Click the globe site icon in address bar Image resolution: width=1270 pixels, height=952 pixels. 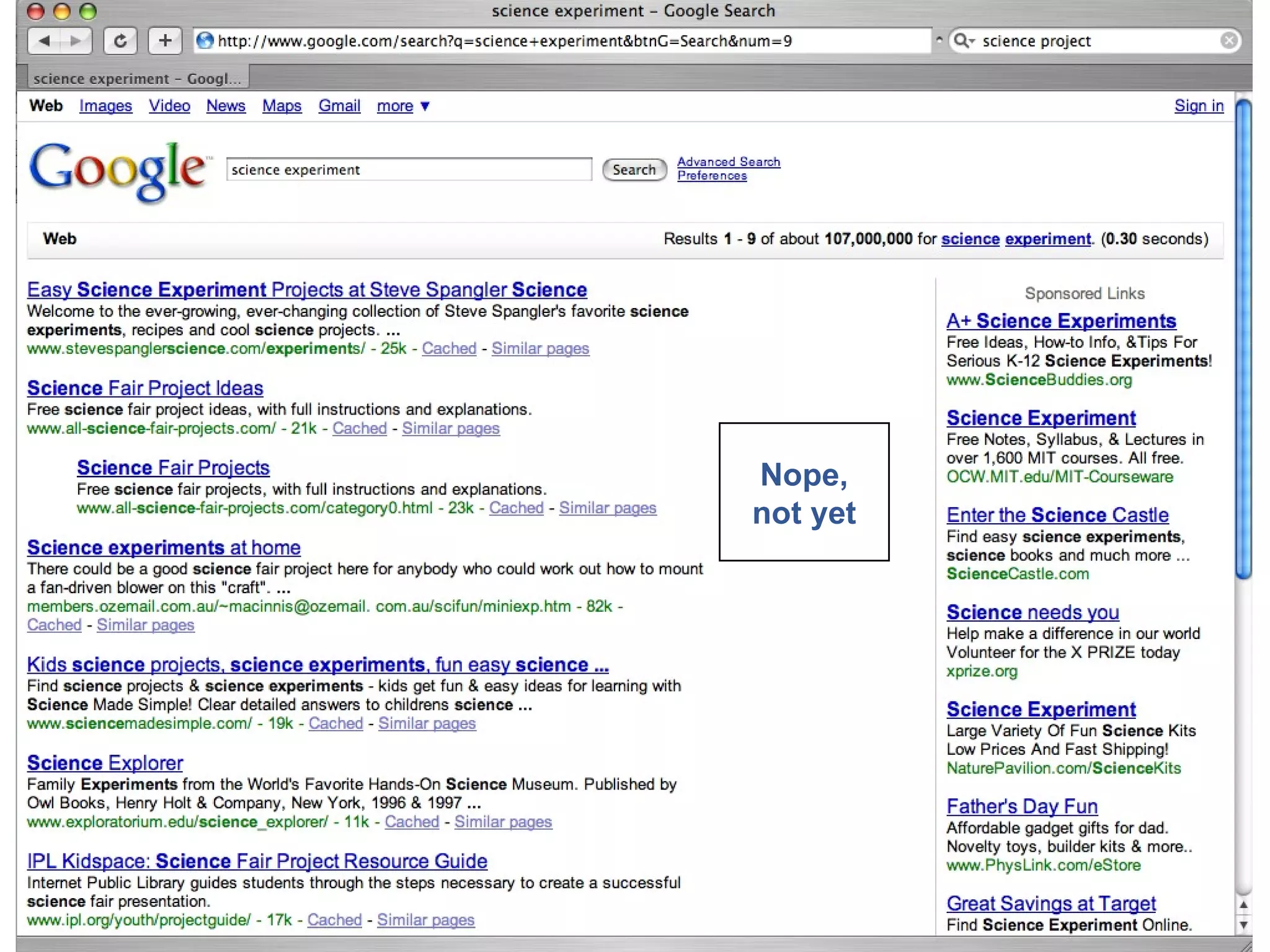(x=205, y=41)
